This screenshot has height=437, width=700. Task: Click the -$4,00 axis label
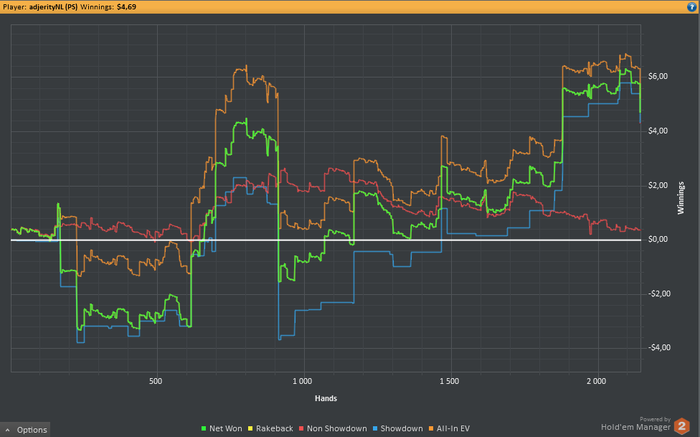659,348
